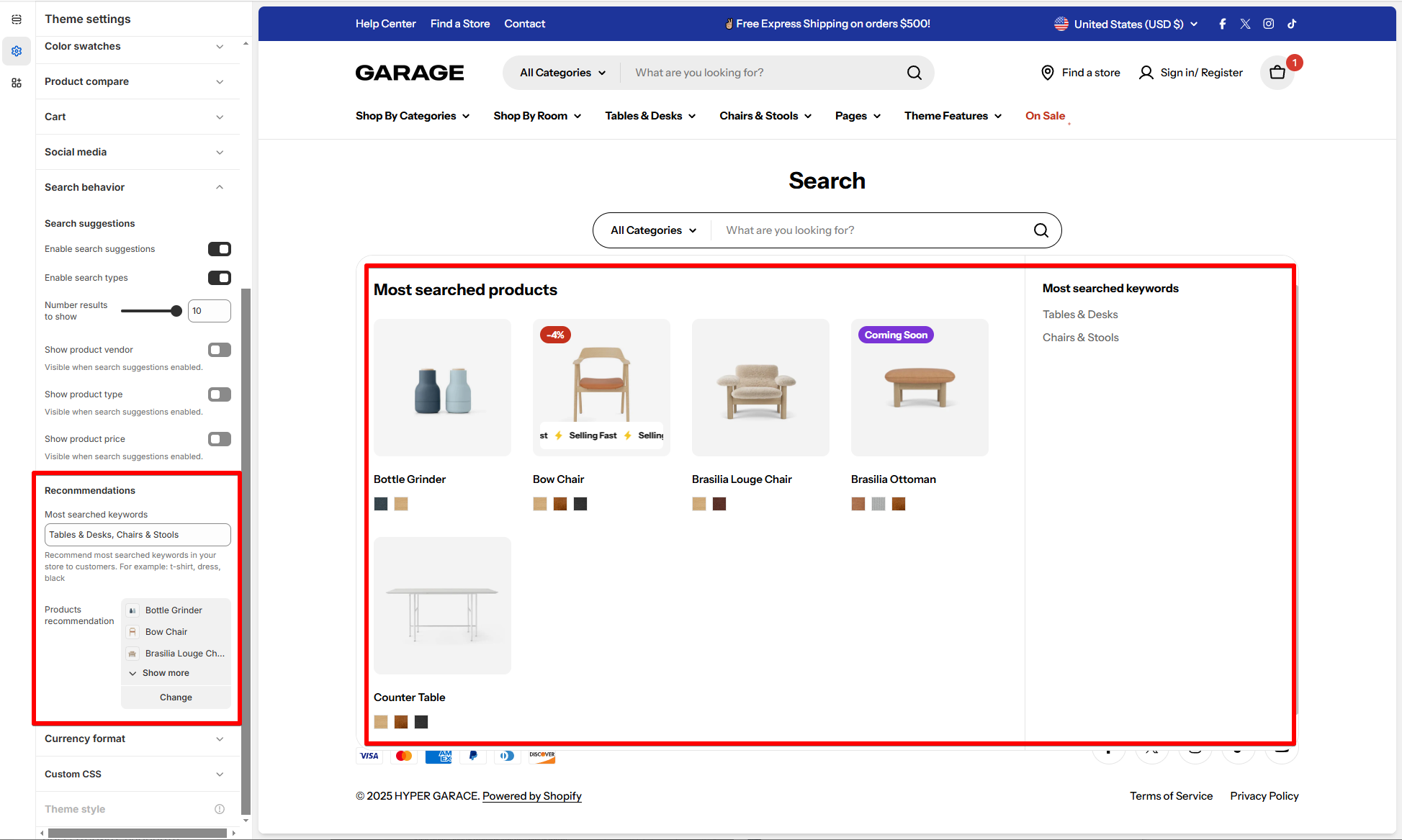The image size is (1402, 840).
Task: Open the Theme settings gear icon in sidebar
Action: [x=17, y=51]
